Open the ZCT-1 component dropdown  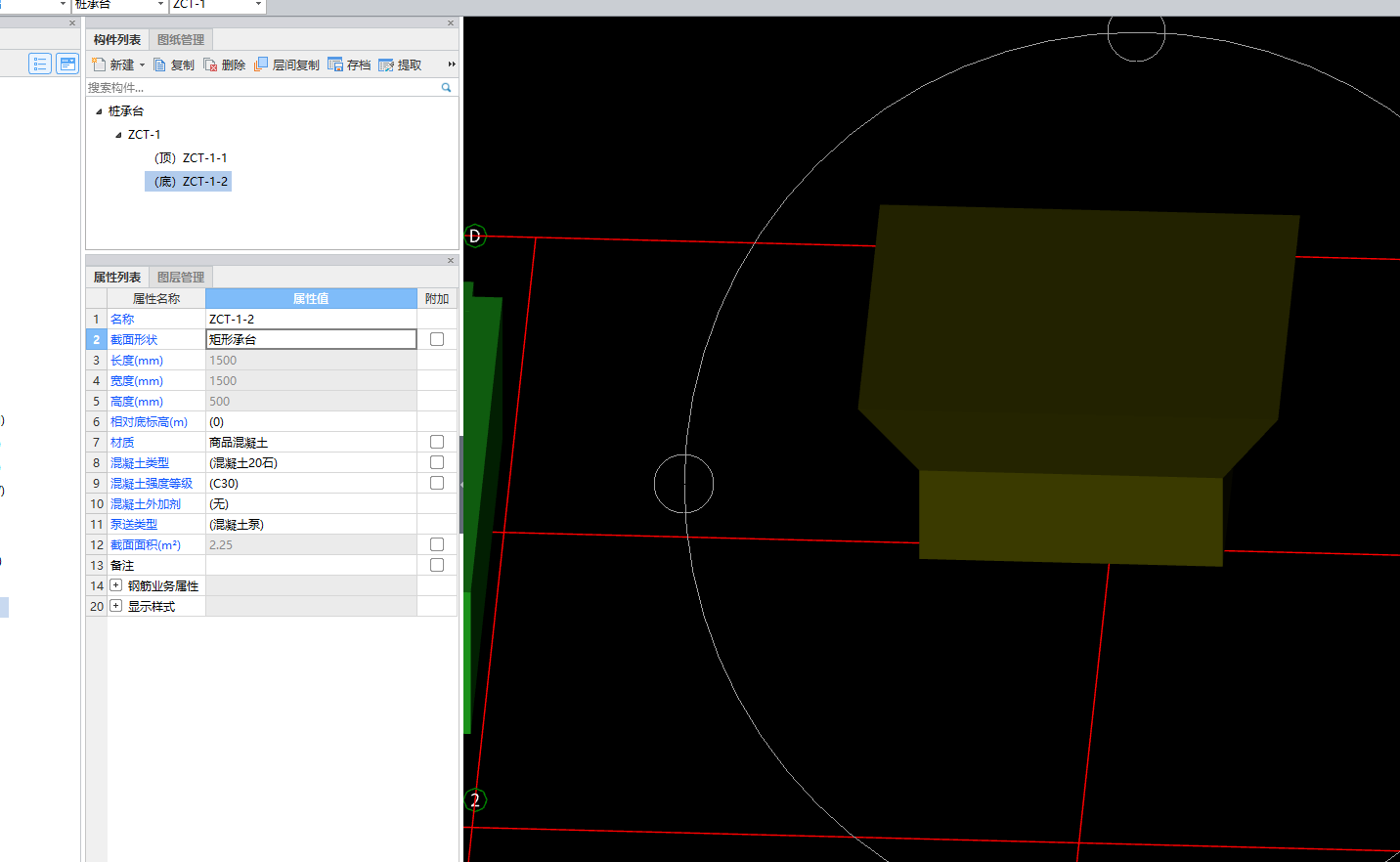tap(258, 5)
